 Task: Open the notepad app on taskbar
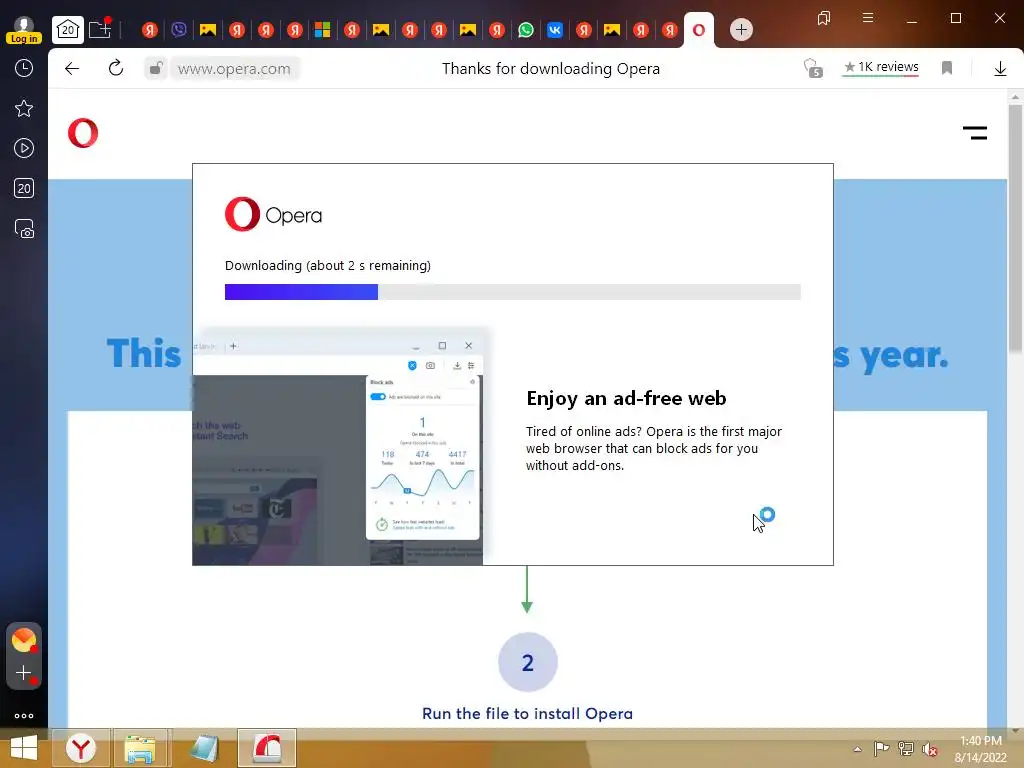tap(204, 748)
